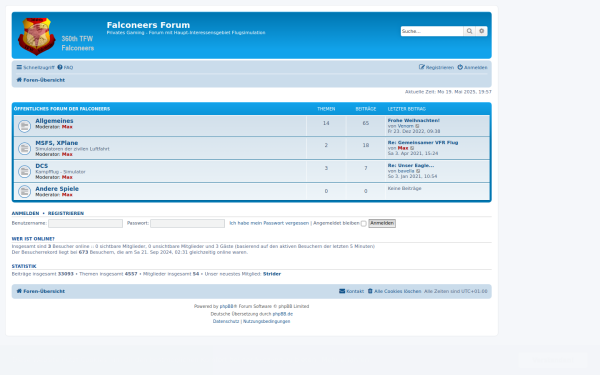Open newest member Strider profile
Screen dimensions: 600x375
point(272,274)
